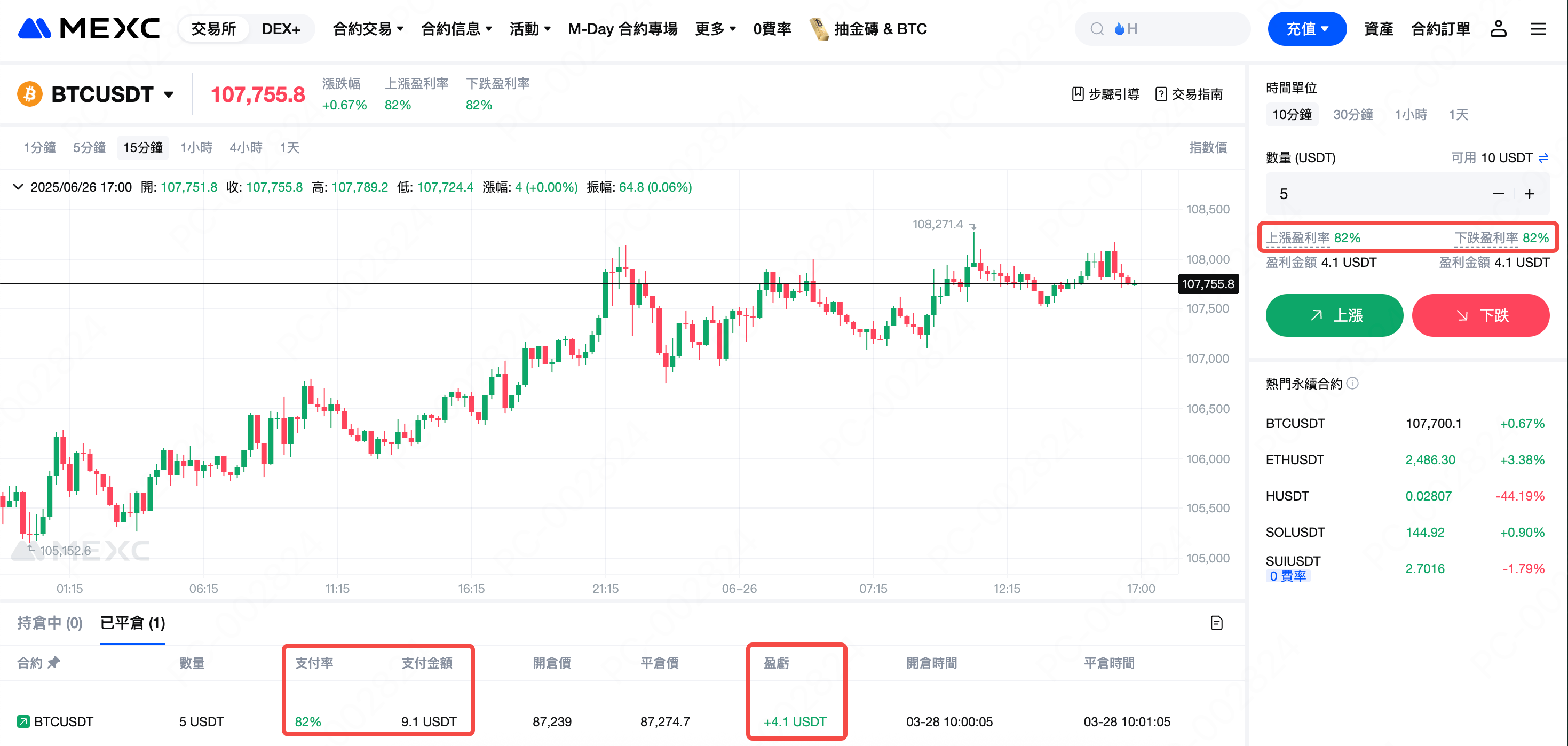The height and width of the screenshot is (746, 1568).
Task: Open 0費率 menu item
Action: point(772,29)
